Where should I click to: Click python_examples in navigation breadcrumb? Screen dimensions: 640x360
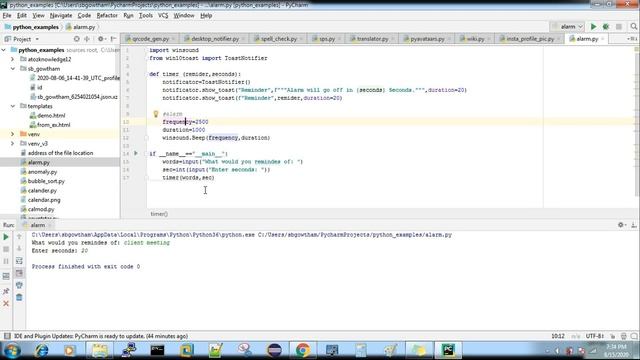[36, 27]
